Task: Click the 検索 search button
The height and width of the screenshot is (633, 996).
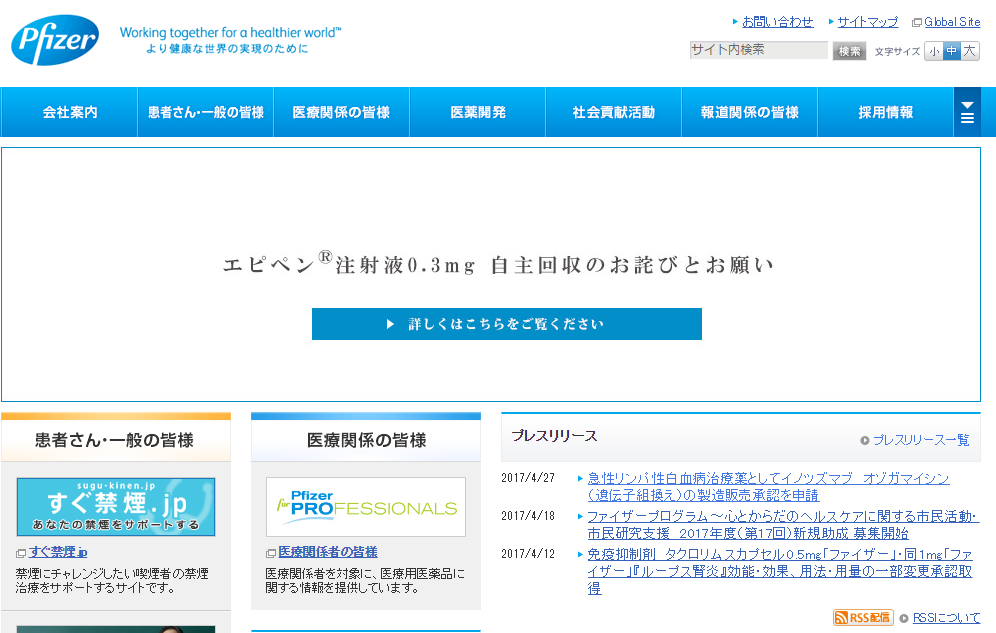Action: coord(849,51)
